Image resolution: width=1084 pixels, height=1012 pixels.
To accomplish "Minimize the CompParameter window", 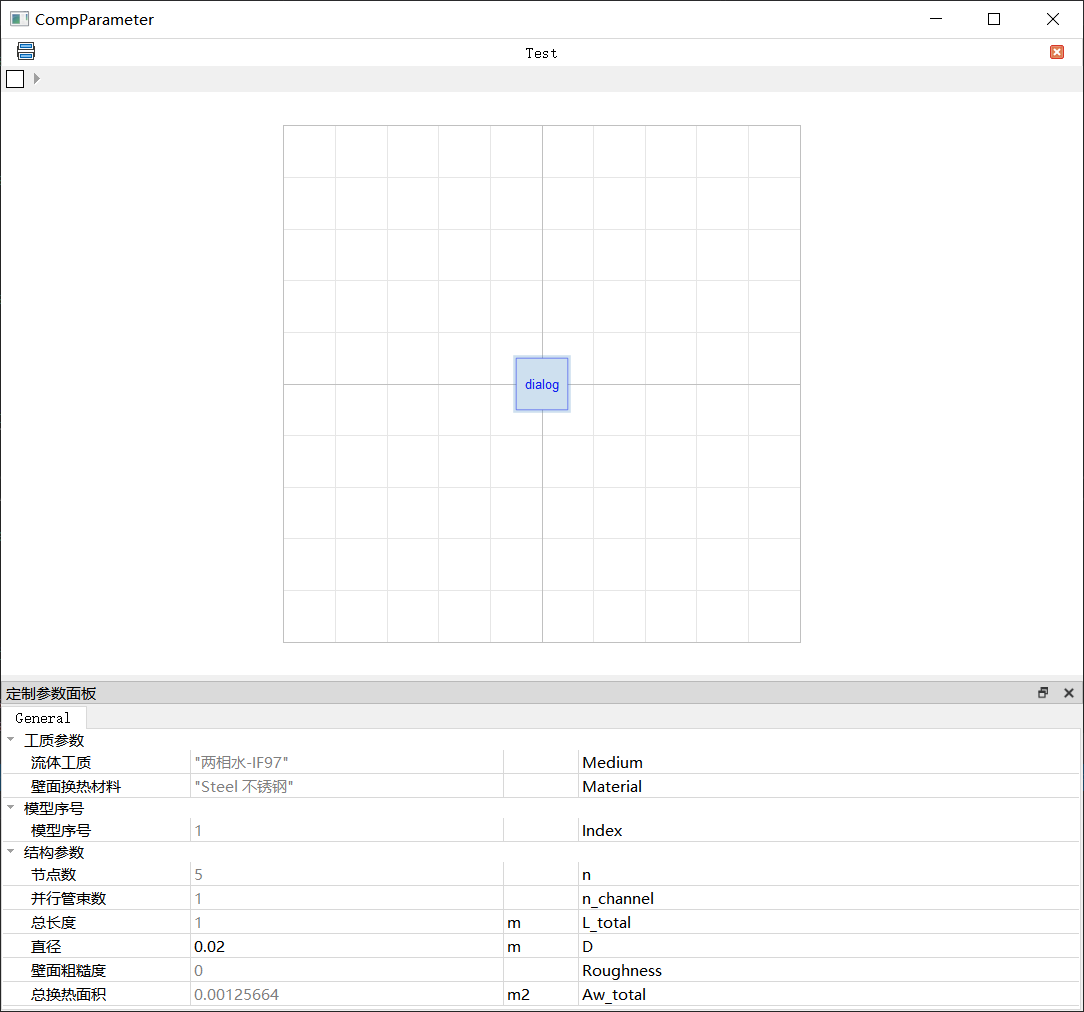I will pos(936,19).
